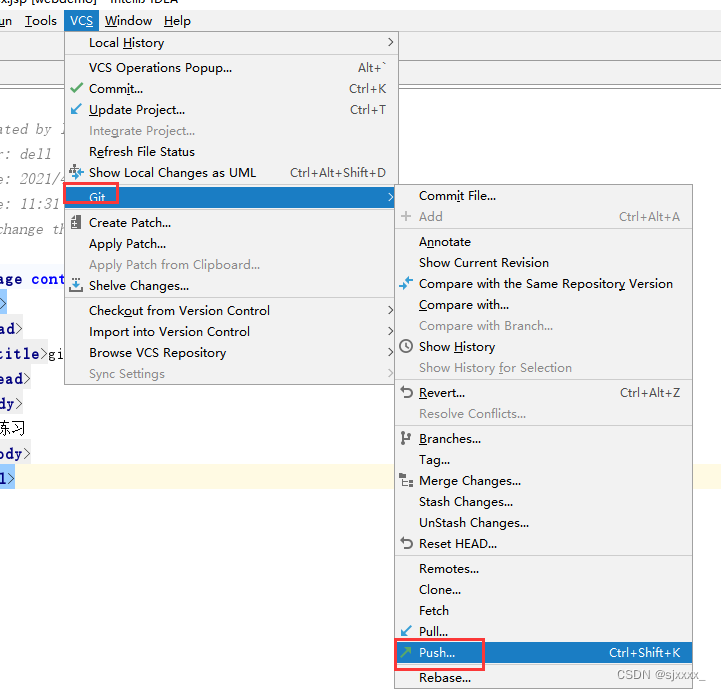721x691 pixels.
Task: Select Apply Patch from Clipboard entry
Action: coord(231,265)
